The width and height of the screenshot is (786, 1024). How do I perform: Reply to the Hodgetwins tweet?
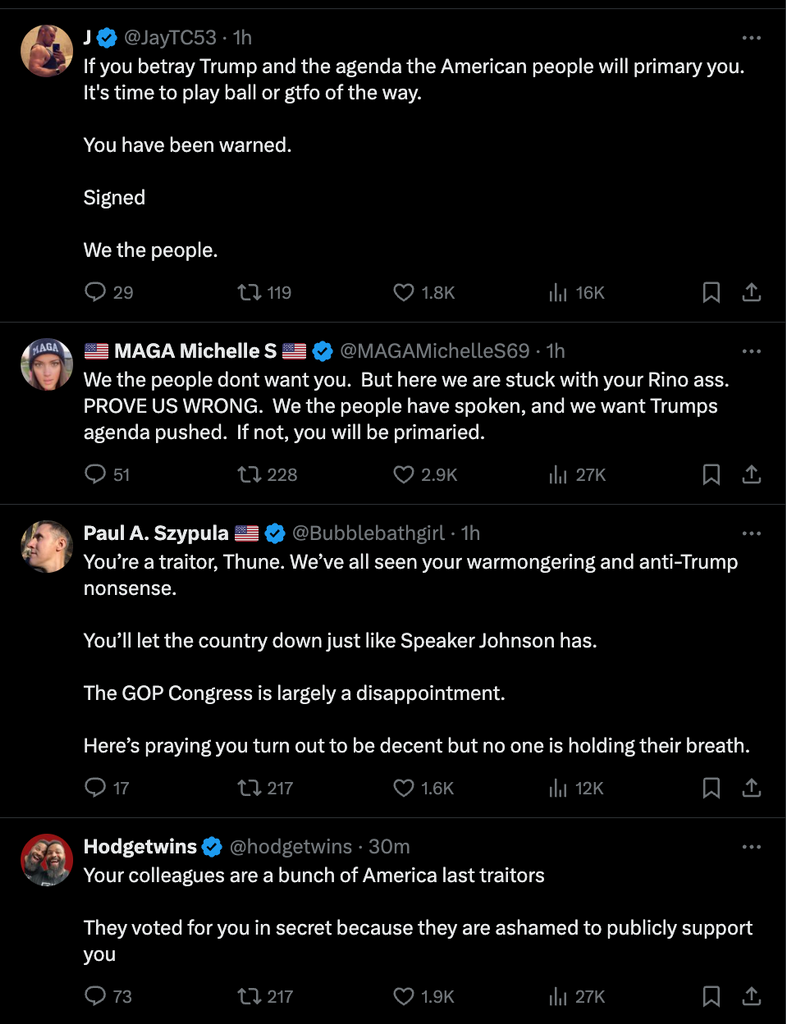[96, 996]
